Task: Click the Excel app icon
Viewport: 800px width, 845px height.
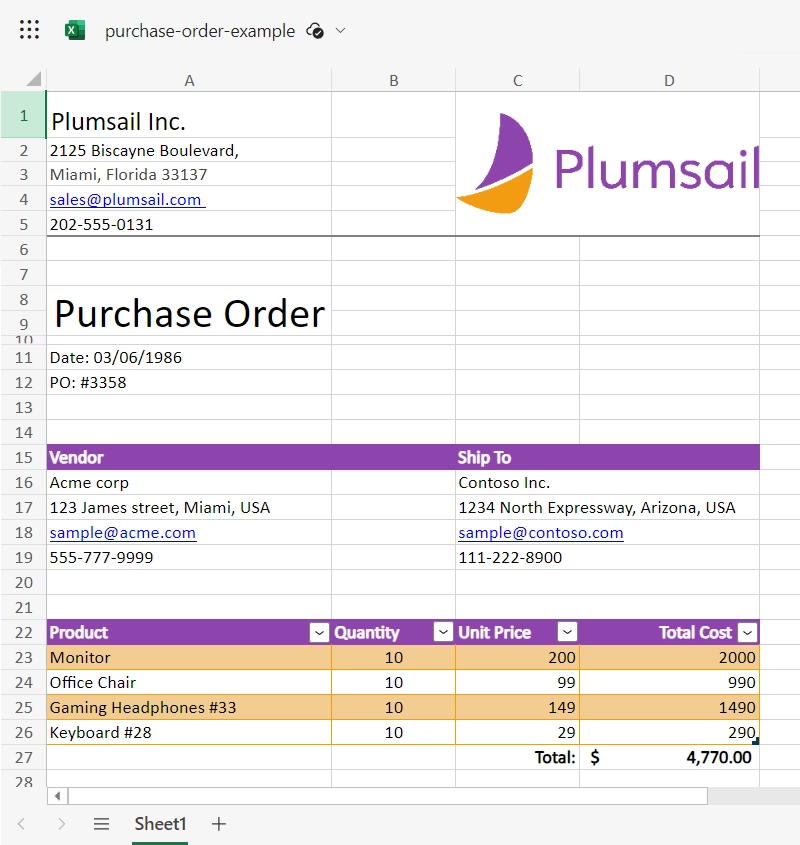Action: (75, 30)
